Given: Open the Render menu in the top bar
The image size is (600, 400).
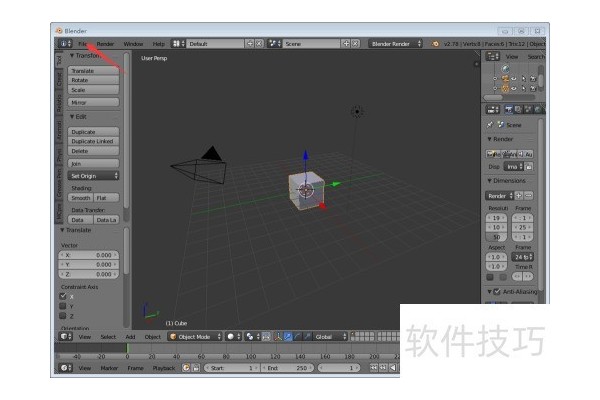Looking at the screenshot, I should coord(105,44).
